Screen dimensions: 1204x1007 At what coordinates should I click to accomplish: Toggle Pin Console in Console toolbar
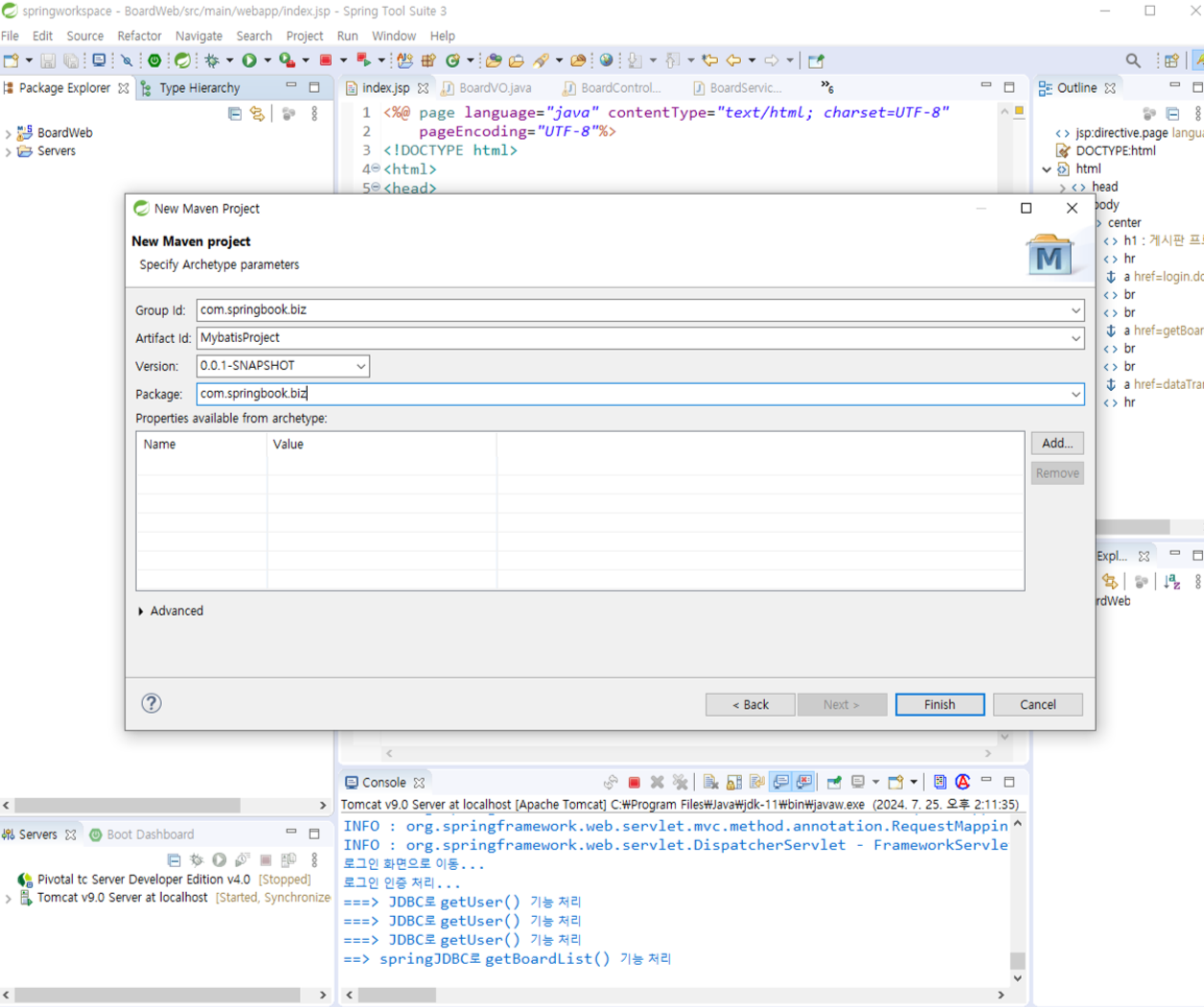pyautogui.click(x=834, y=783)
